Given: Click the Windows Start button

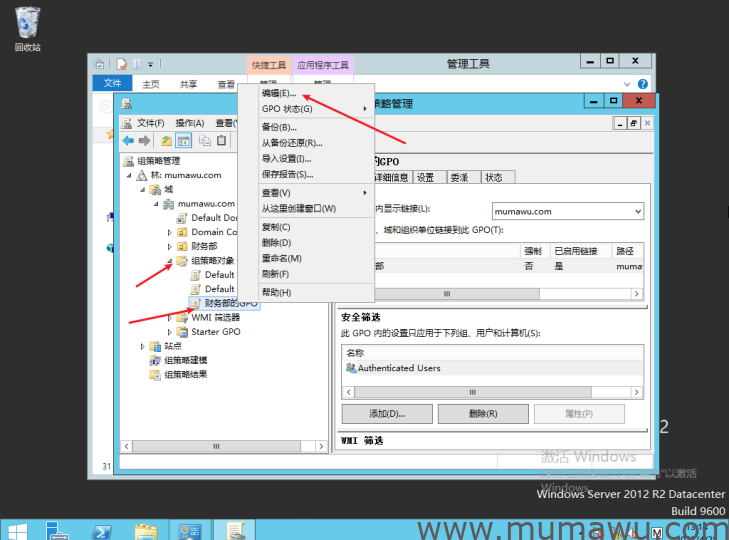Looking at the screenshot, I should coord(17,530).
